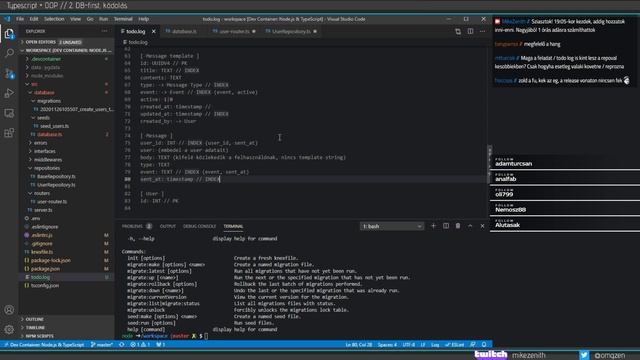Open the Extensions view
This screenshot has width=640, height=360.
[x=9, y=133]
